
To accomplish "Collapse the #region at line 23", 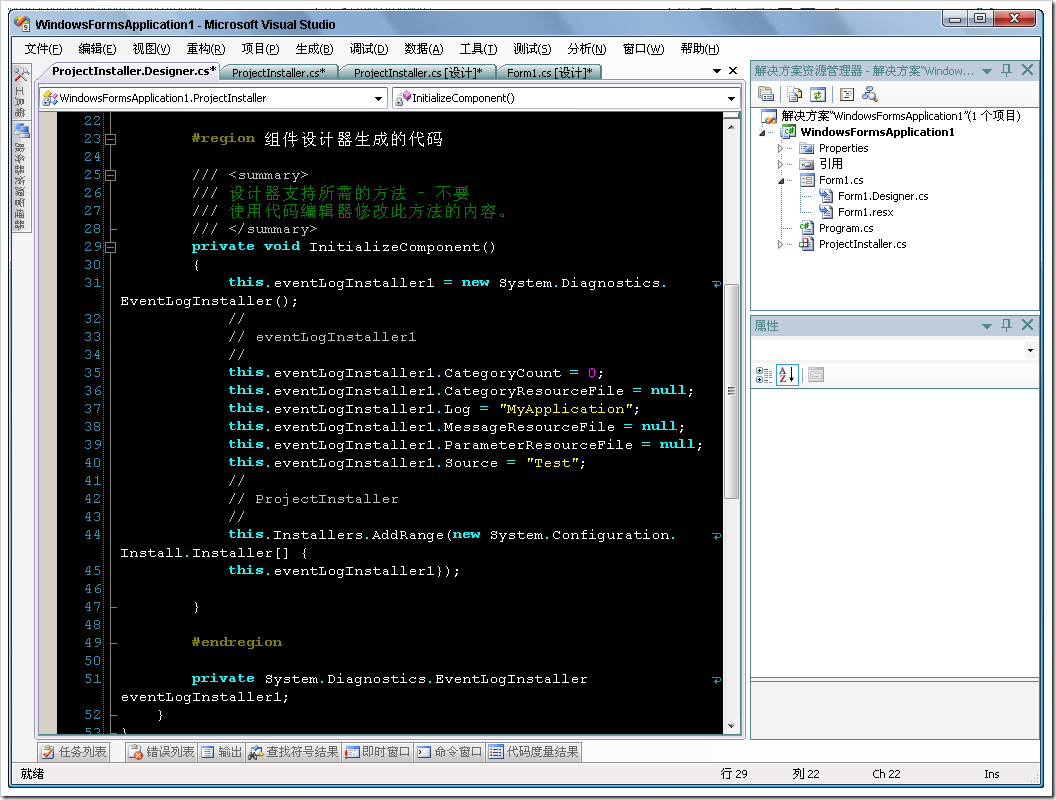I will tap(111, 139).
